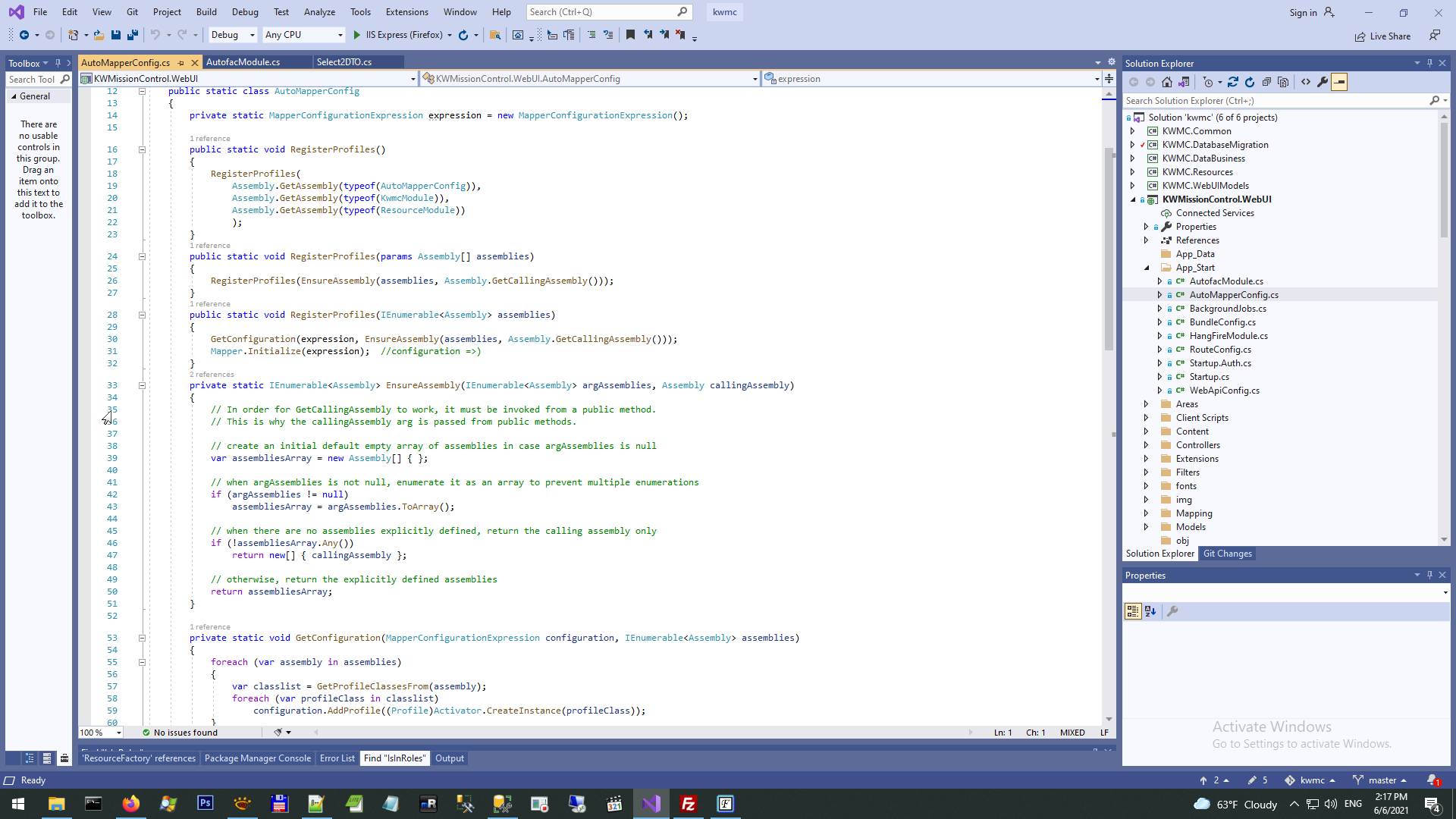
Task: Toggle Categorized view in Properties panel
Action: [x=1133, y=611]
